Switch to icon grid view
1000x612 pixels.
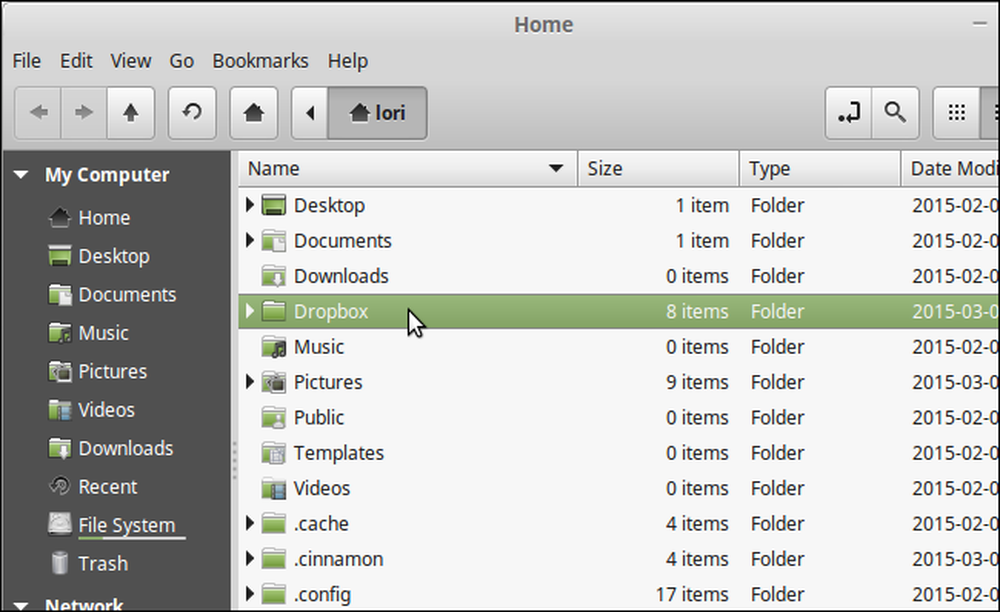pyautogui.click(x=956, y=113)
